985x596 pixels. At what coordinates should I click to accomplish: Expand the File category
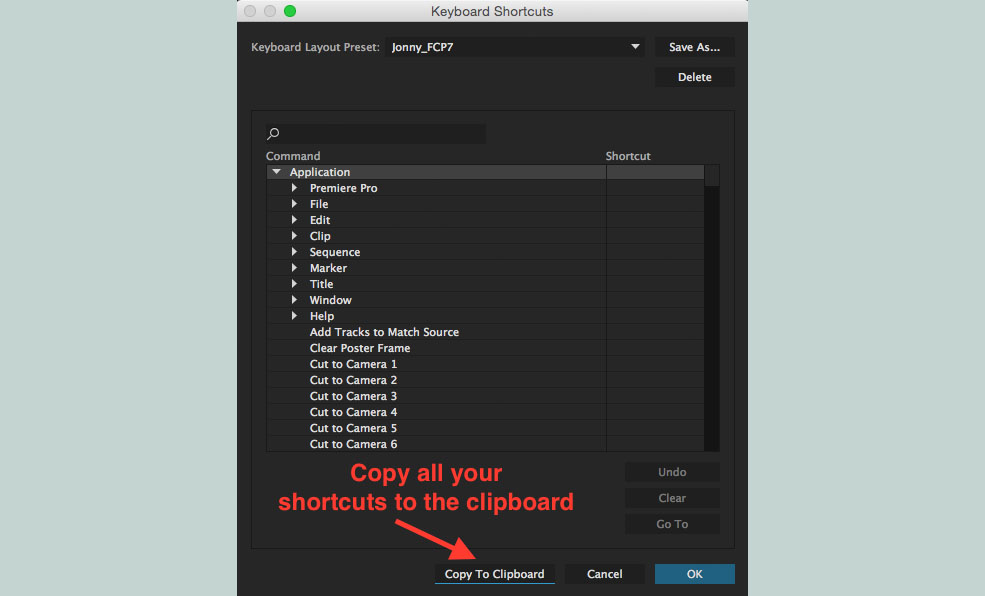(x=295, y=203)
